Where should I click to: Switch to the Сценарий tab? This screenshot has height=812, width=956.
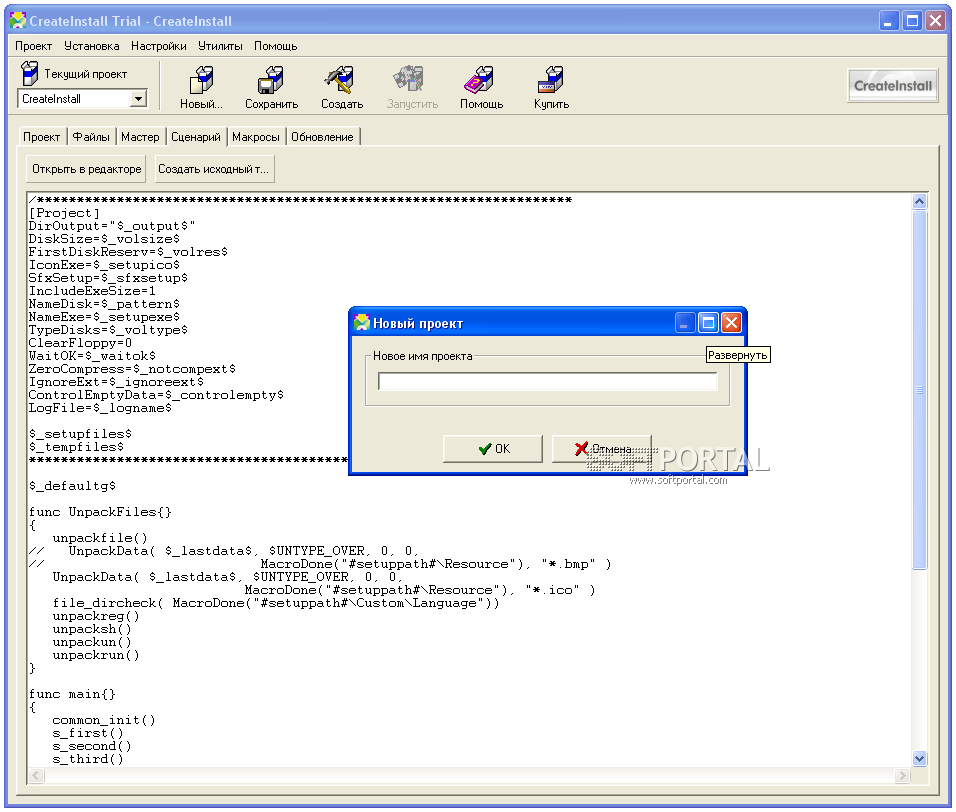click(x=196, y=137)
